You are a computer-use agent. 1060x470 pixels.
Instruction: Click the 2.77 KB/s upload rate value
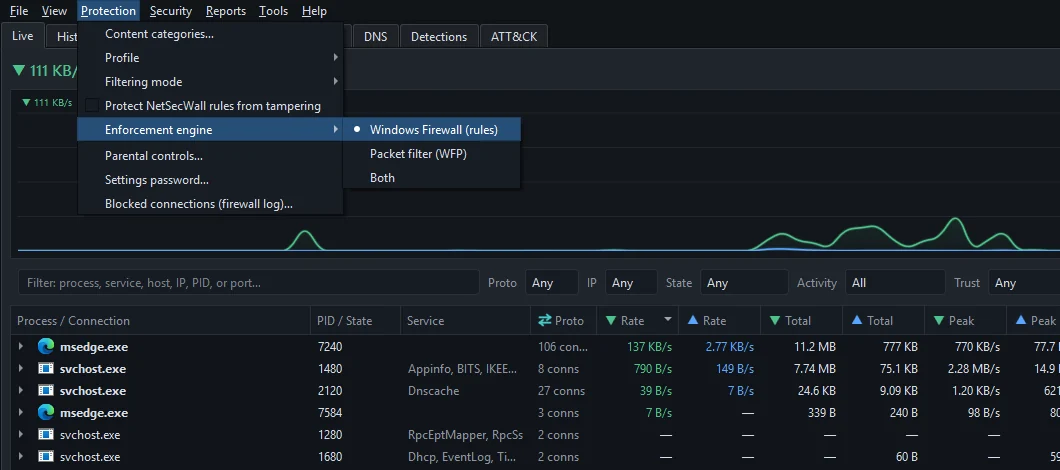click(729, 347)
